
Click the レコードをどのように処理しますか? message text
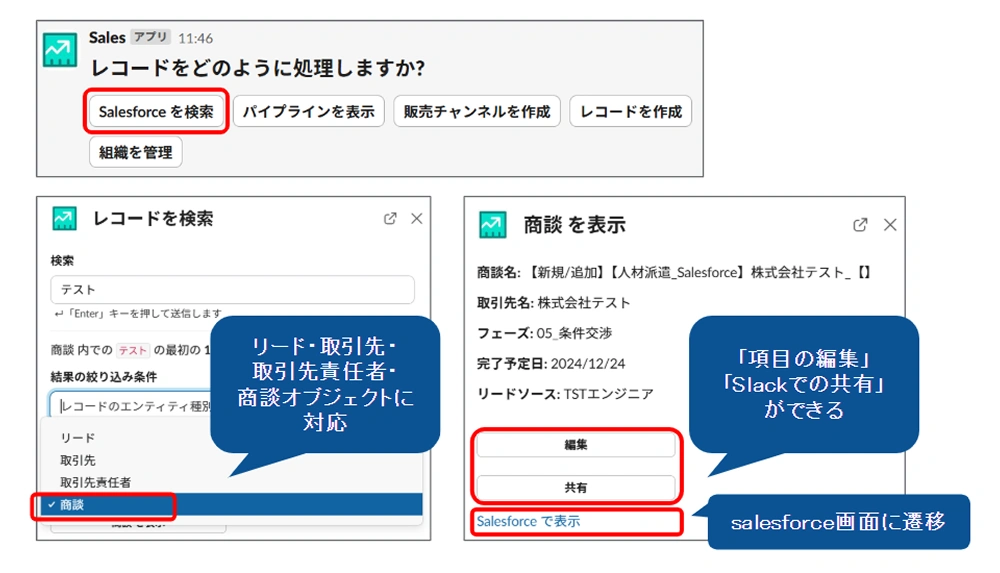[258, 68]
